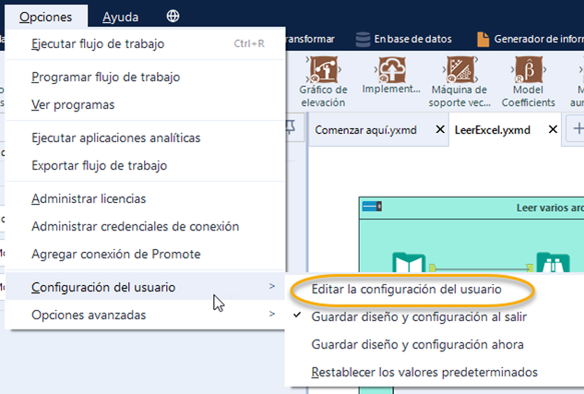This screenshot has width=584, height=394.
Task: Expand the Opciones avanzadas submenu
Action: (x=146, y=315)
